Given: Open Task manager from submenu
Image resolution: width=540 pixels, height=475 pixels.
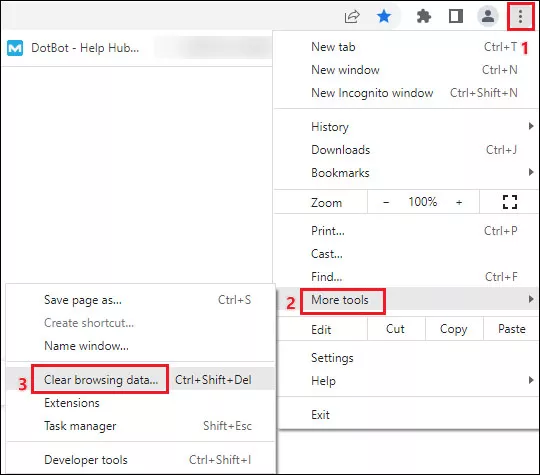Looking at the screenshot, I should pyautogui.click(x=141, y=426).
